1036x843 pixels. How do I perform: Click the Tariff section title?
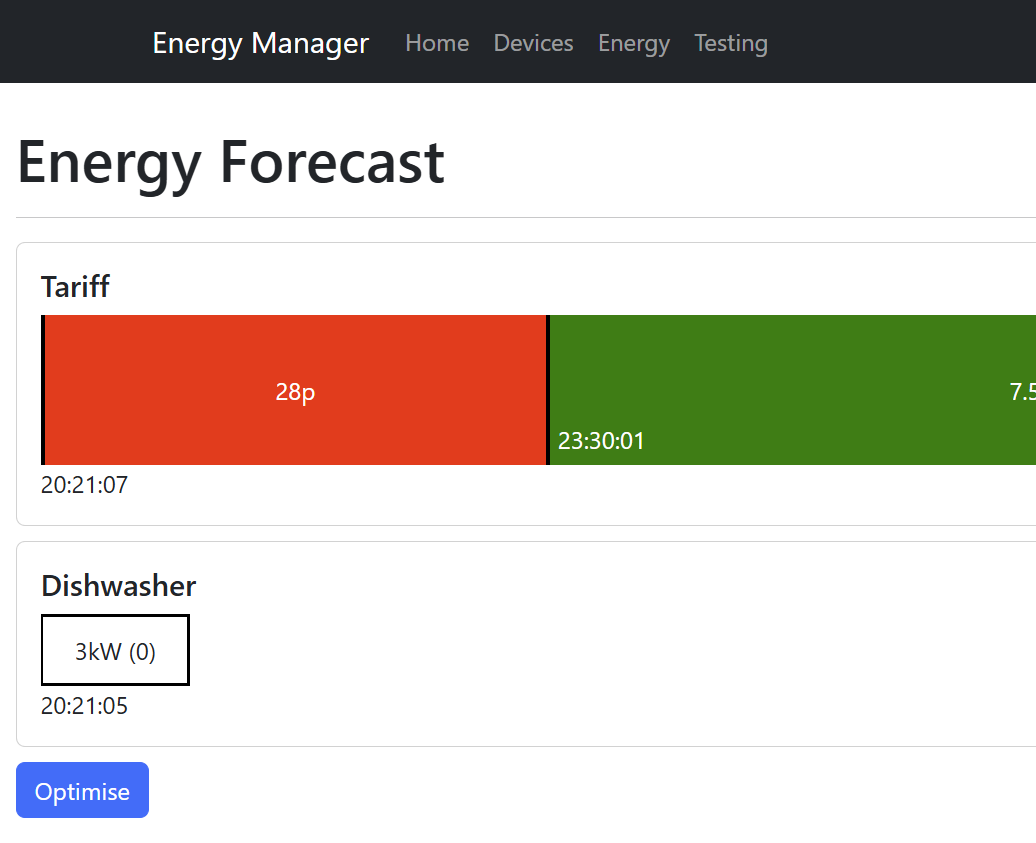tap(75, 287)
